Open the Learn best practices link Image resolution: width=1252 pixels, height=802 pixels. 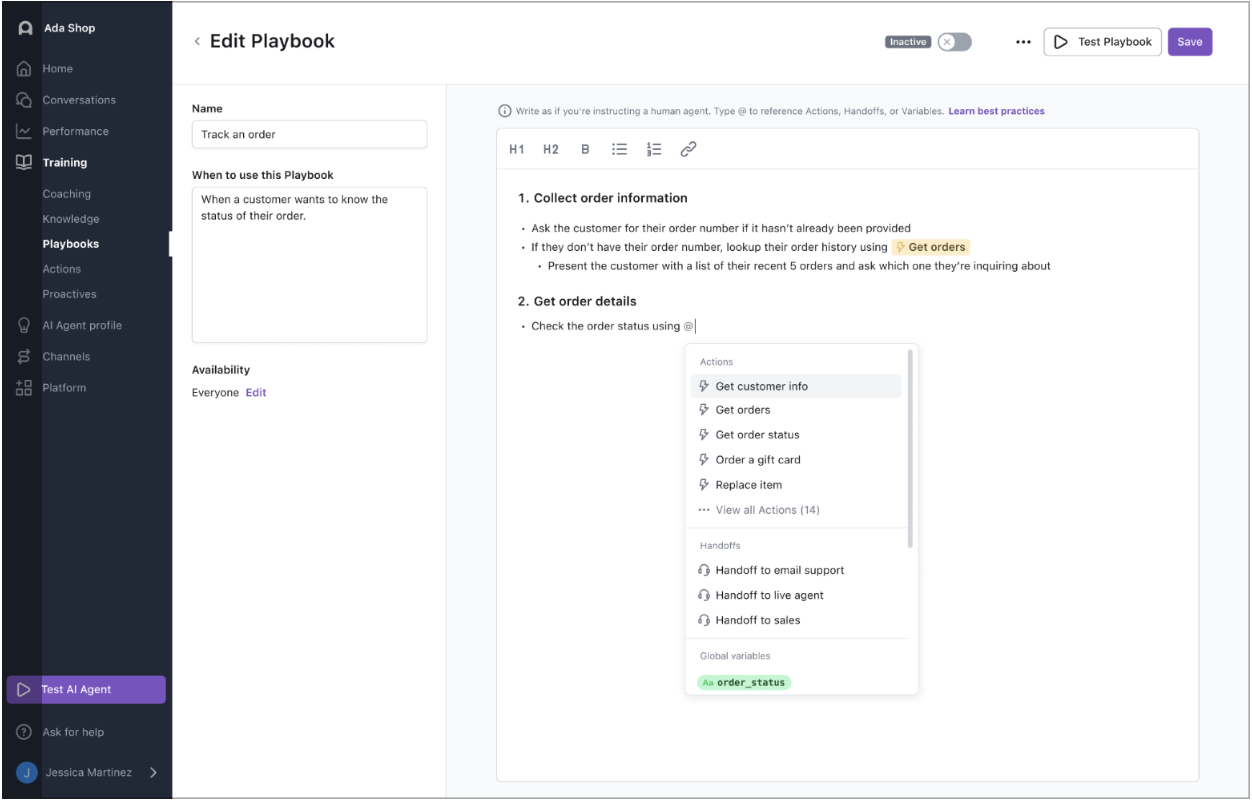coord(996,111)
